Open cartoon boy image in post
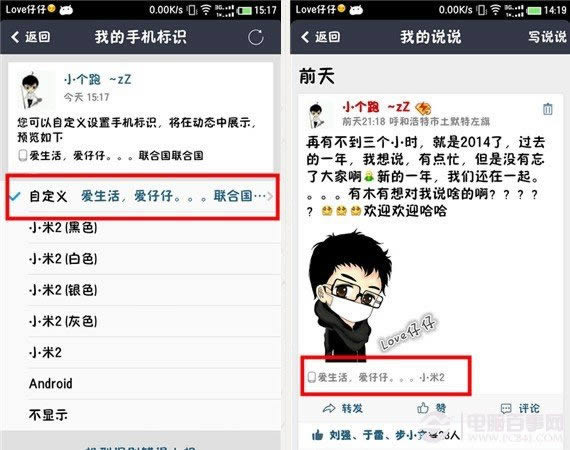 pos(371,294)
